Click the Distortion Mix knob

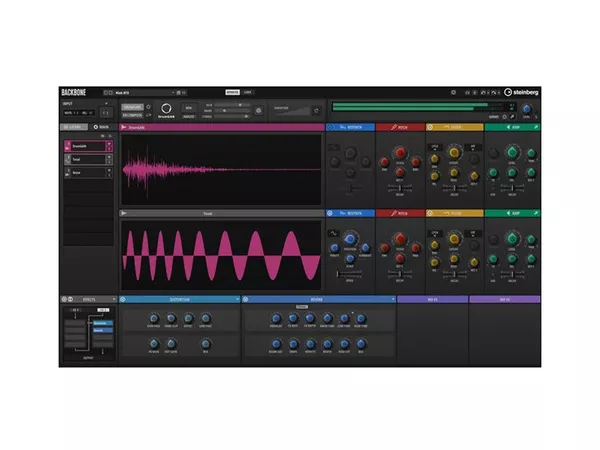coord(205,344)
